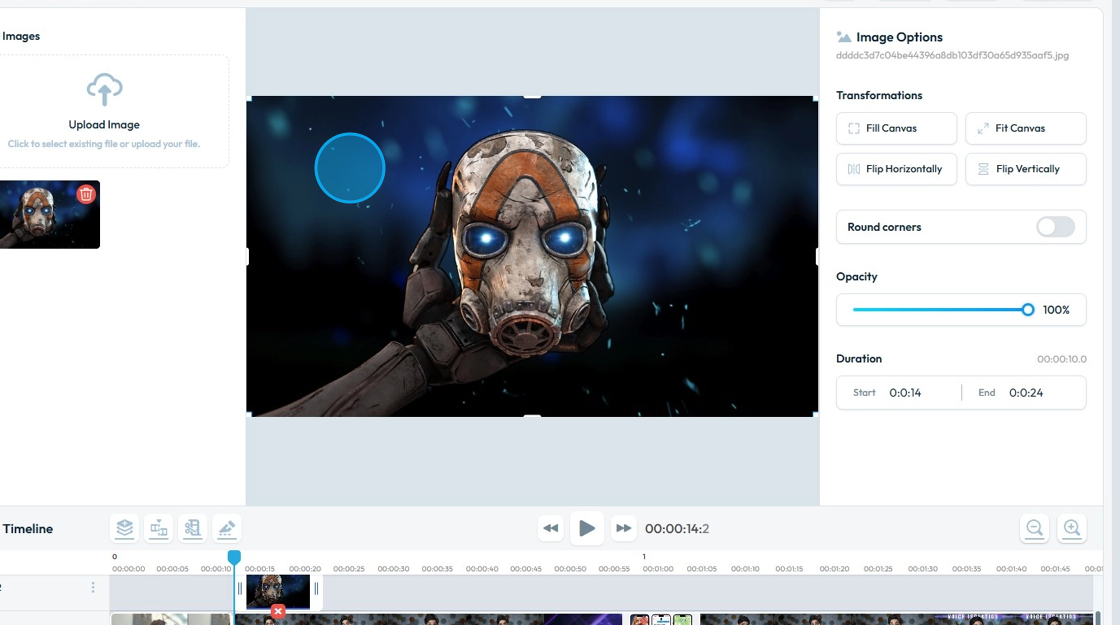The height and width of the screenshot is (625, 1120).
Task: Delete the uploaded robot mask image thumbnail
Action: (86, 194)
